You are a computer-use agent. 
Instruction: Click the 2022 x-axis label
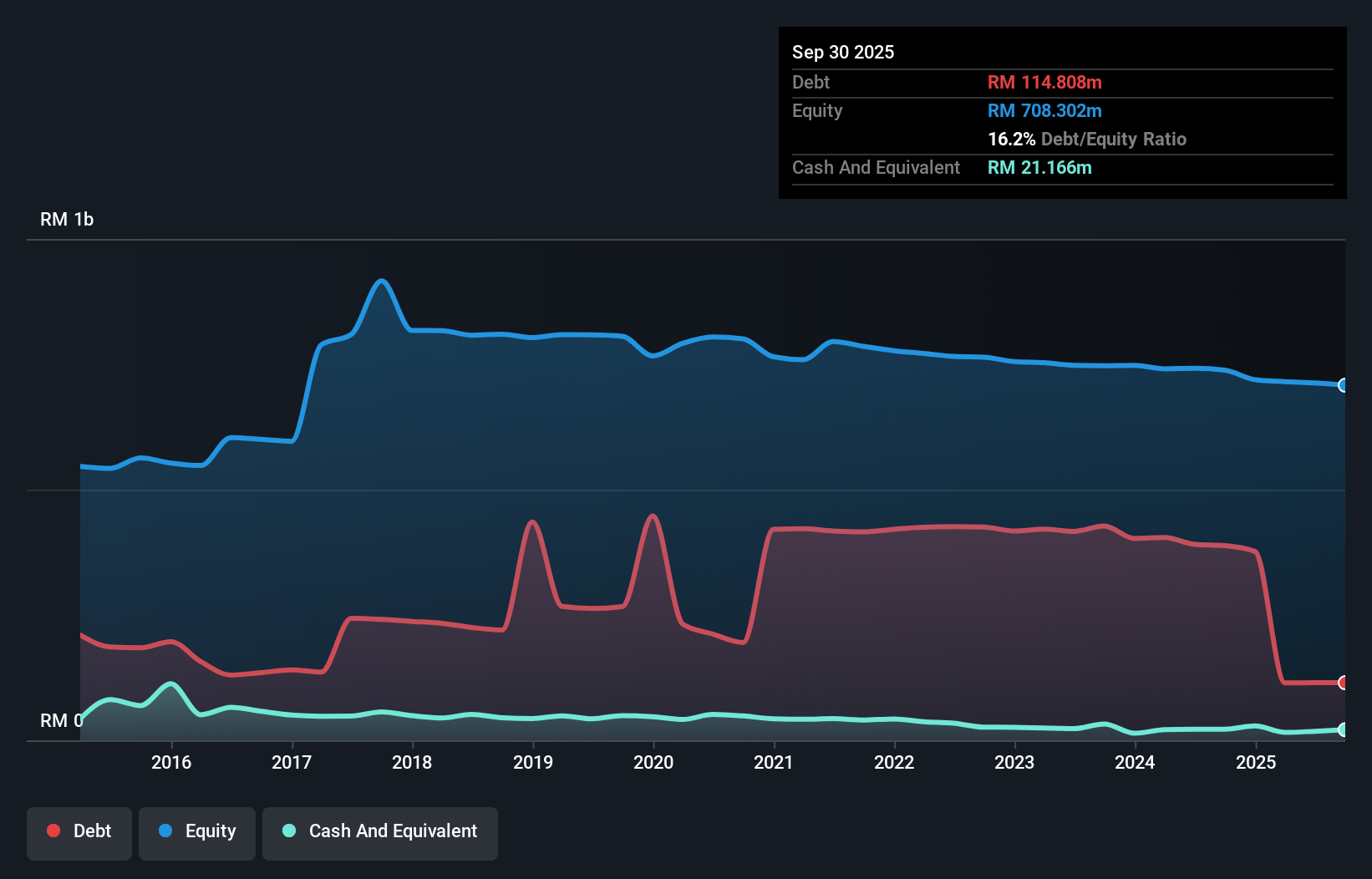point(894,762)
